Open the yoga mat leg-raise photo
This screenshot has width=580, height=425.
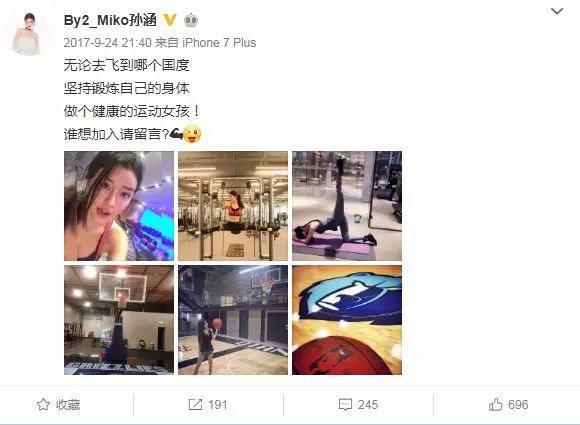(347, 206)
